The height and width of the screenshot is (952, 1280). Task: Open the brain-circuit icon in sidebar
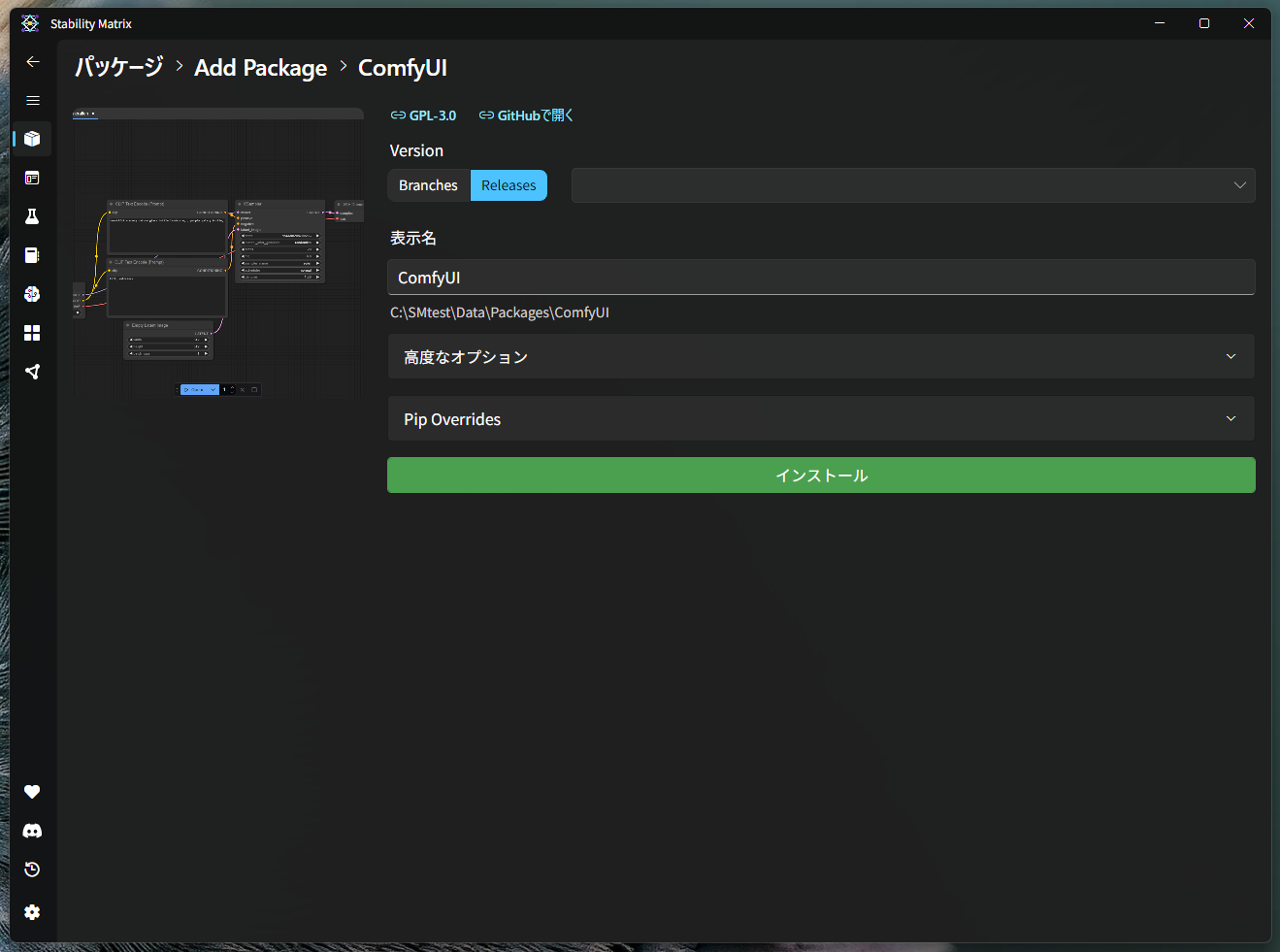click(x=33, y=294)
